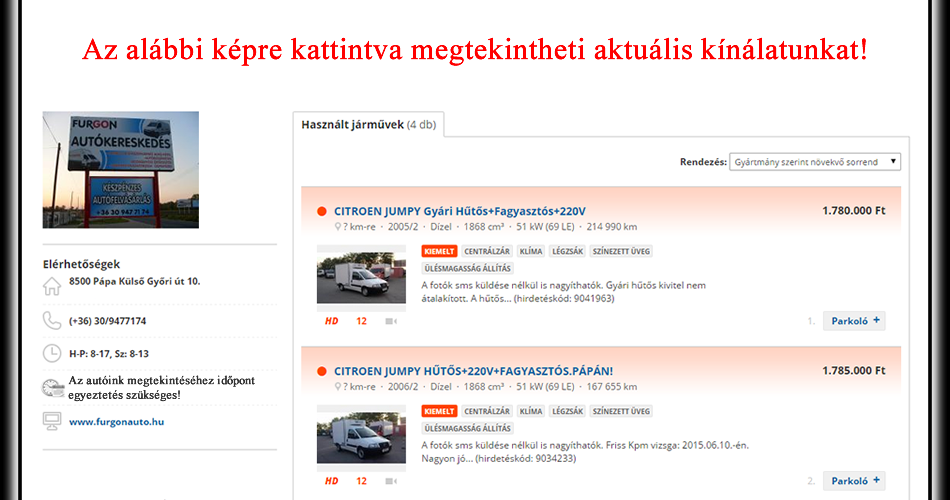Click the ÜLÉSMAGASSÁG ÁLLÍTÁS tag of the second listing
This screenshot has height=500, width=950.
467,428
